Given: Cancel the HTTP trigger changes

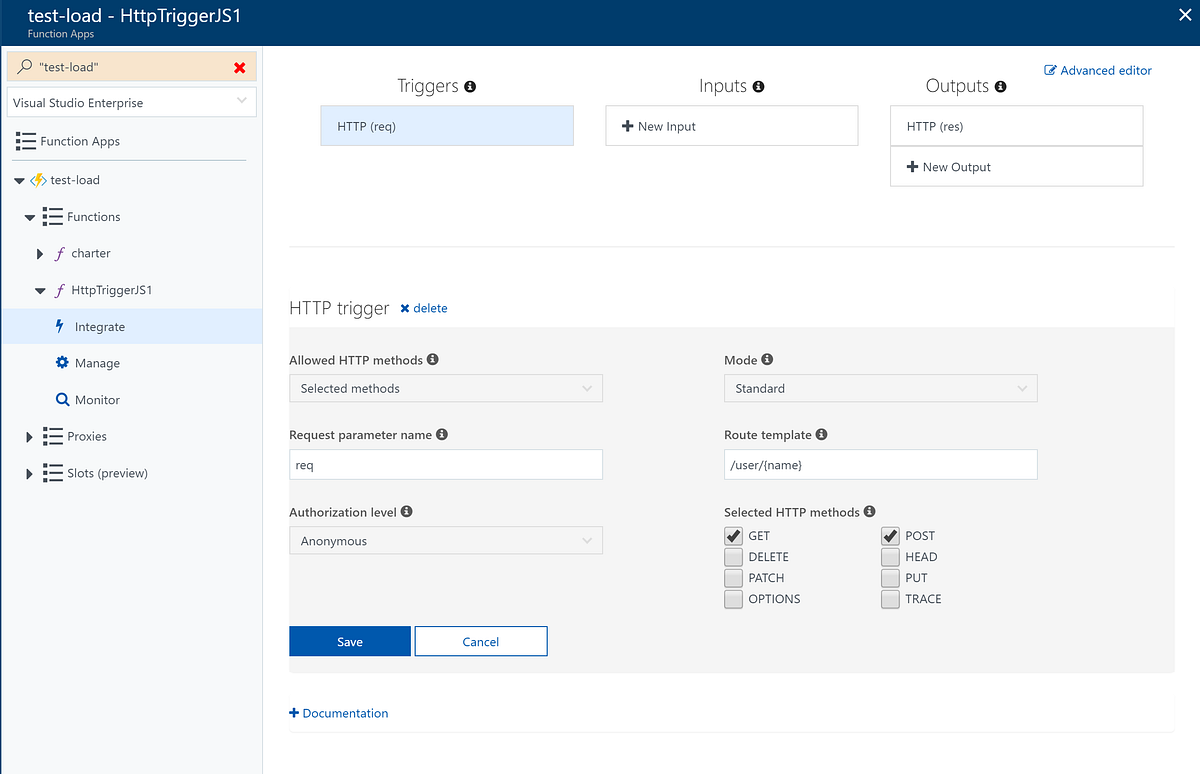Looking at the screenshot, I should (x=481, y=641).
